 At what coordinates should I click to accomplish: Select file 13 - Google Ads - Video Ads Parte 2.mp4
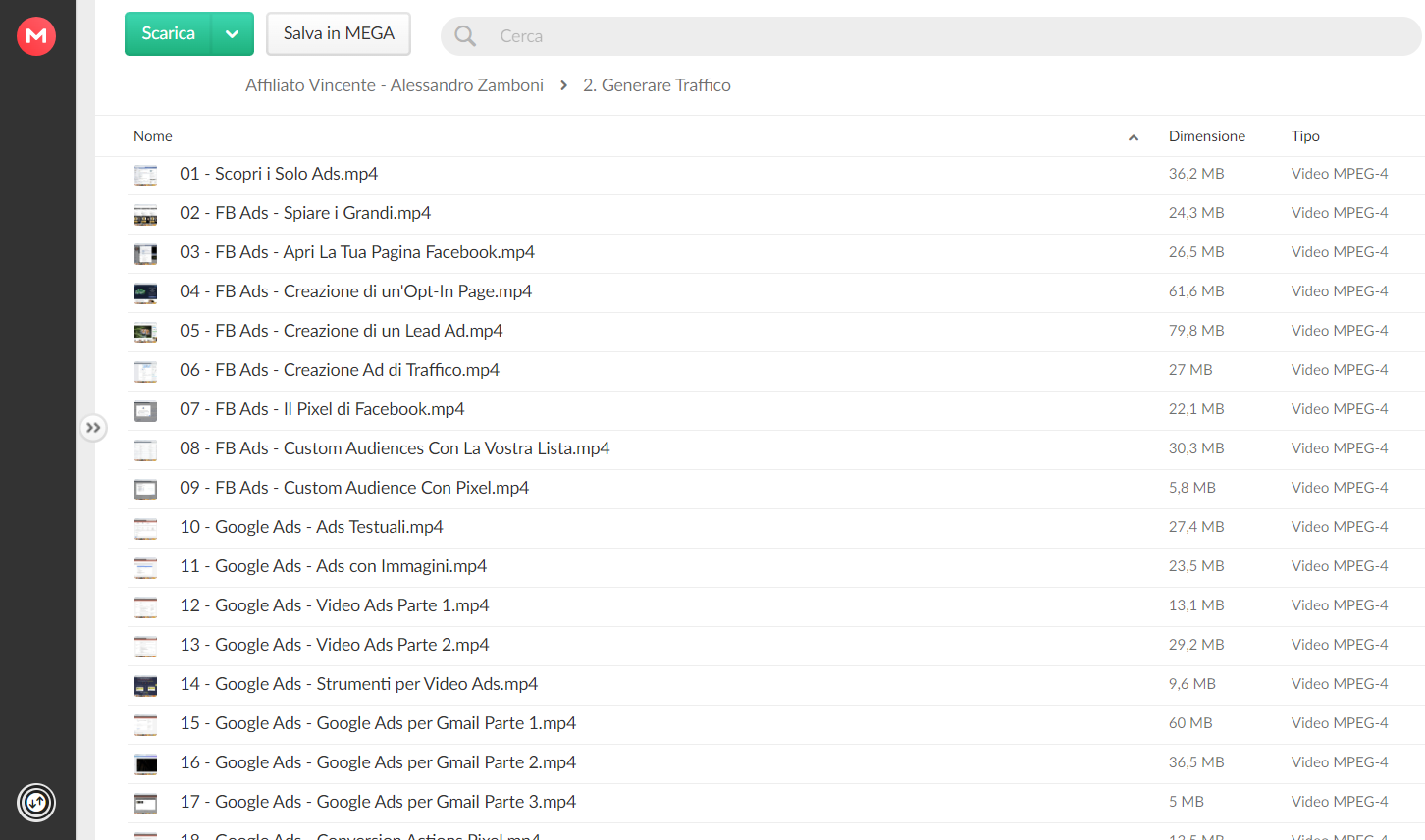pyautogui.click(x=335, y=645)
